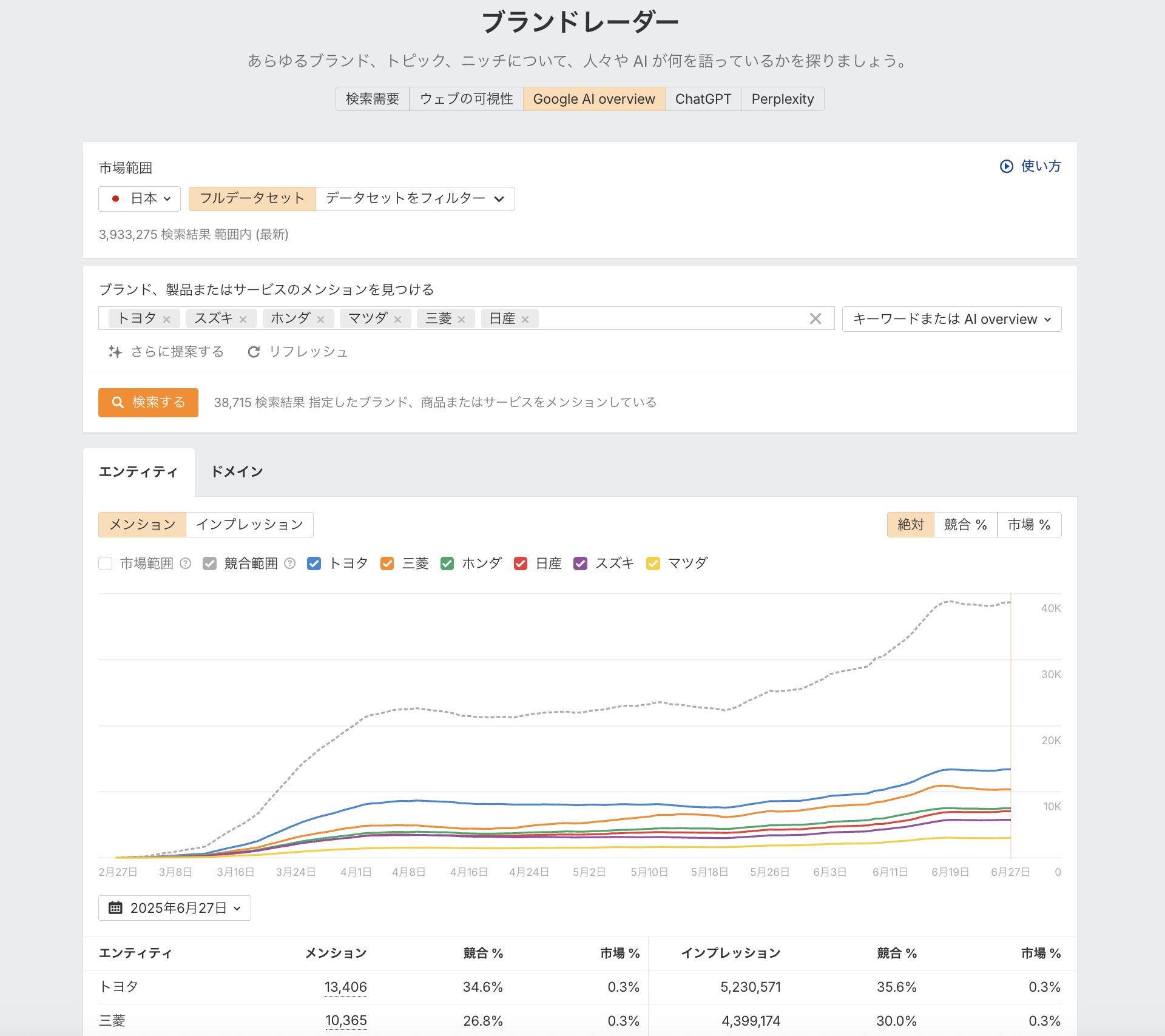Image resolution: width=1165 pixels, height=1036 pixels.
Task: Remove the トヨタ brand tag
Action: (x=166, y=319)
